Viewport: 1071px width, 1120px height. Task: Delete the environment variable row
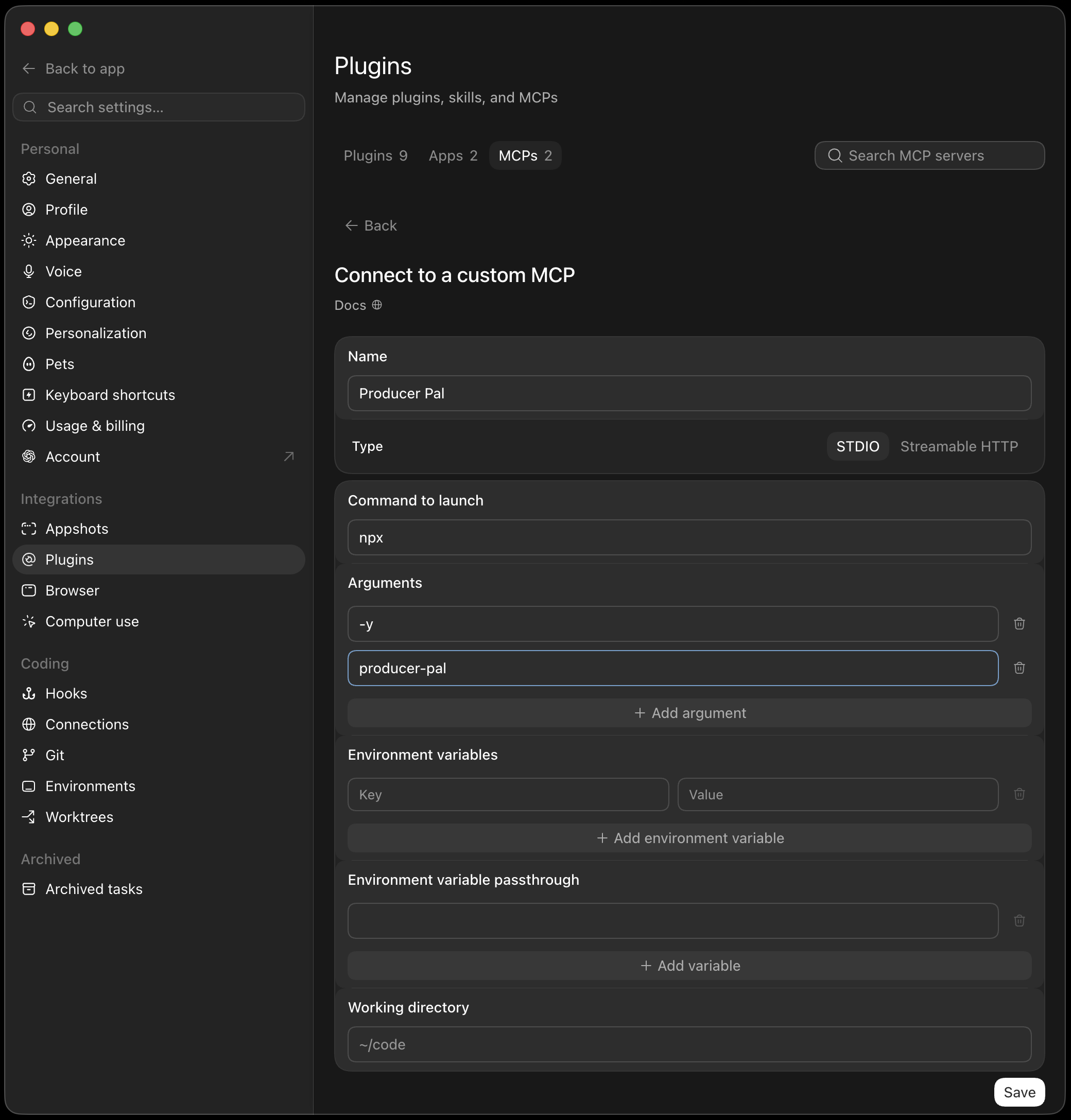1019,794
